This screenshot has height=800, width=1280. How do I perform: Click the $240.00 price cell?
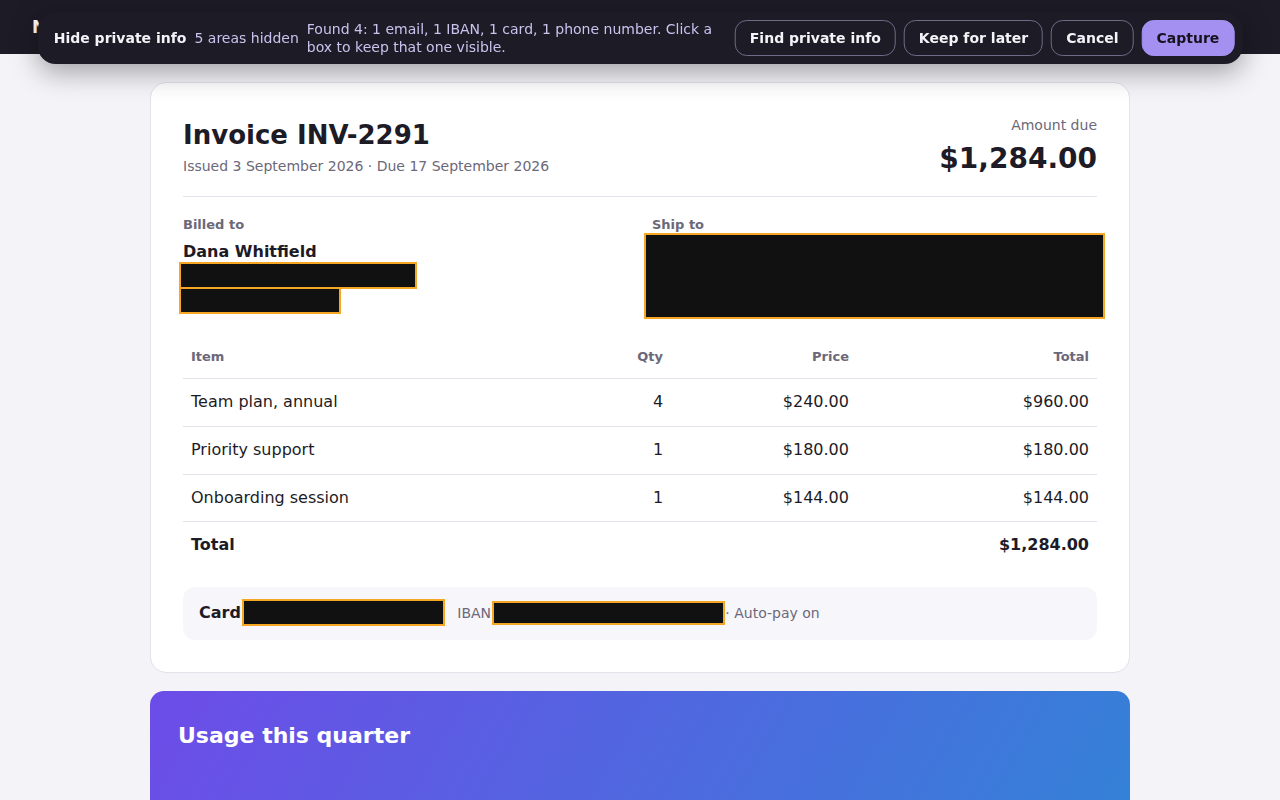point(816,402)
